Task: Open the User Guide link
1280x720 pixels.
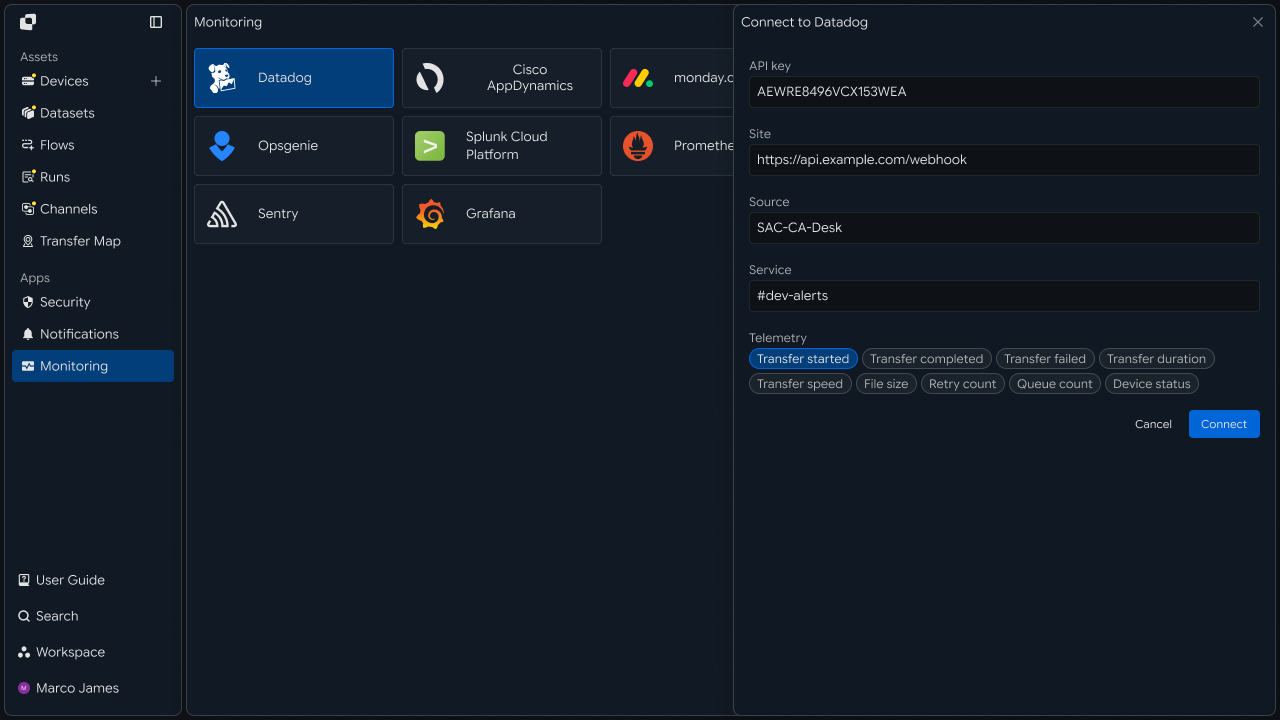Action: 70,580
